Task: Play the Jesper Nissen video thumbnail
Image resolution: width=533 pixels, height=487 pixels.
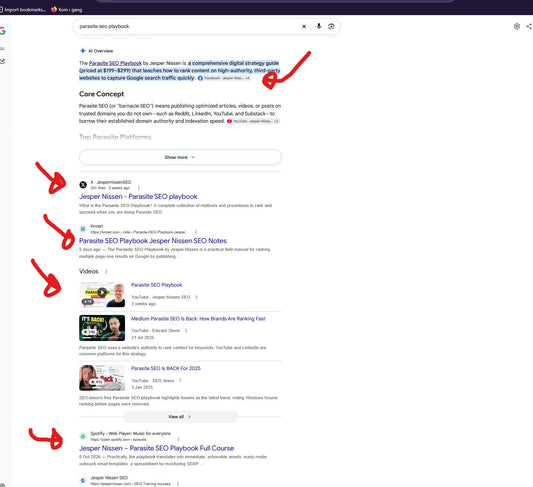Action: coord(102,294)
